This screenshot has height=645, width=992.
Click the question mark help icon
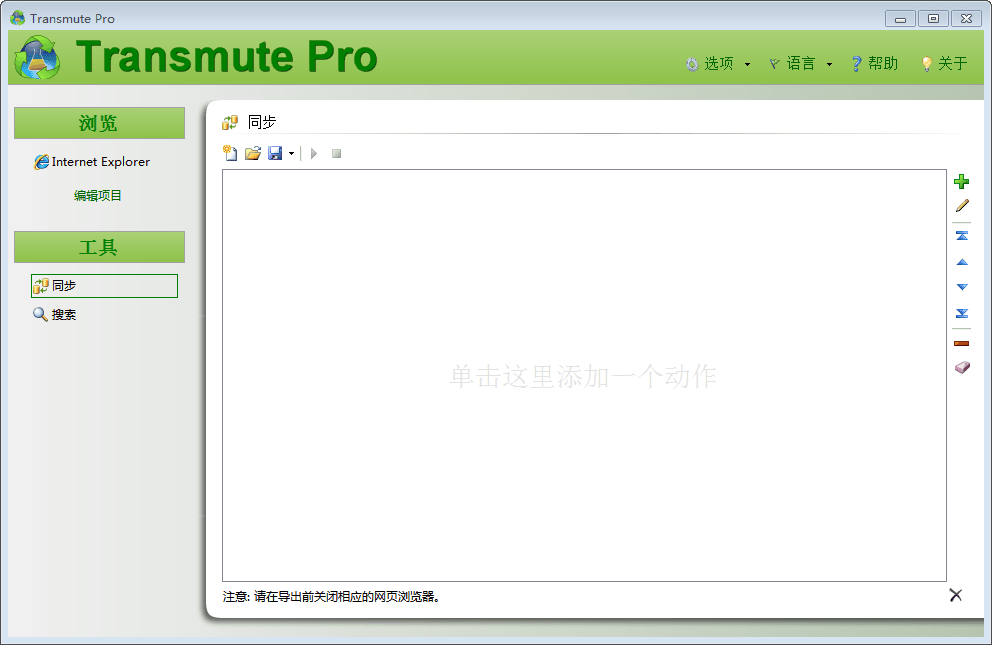point(857,64)
